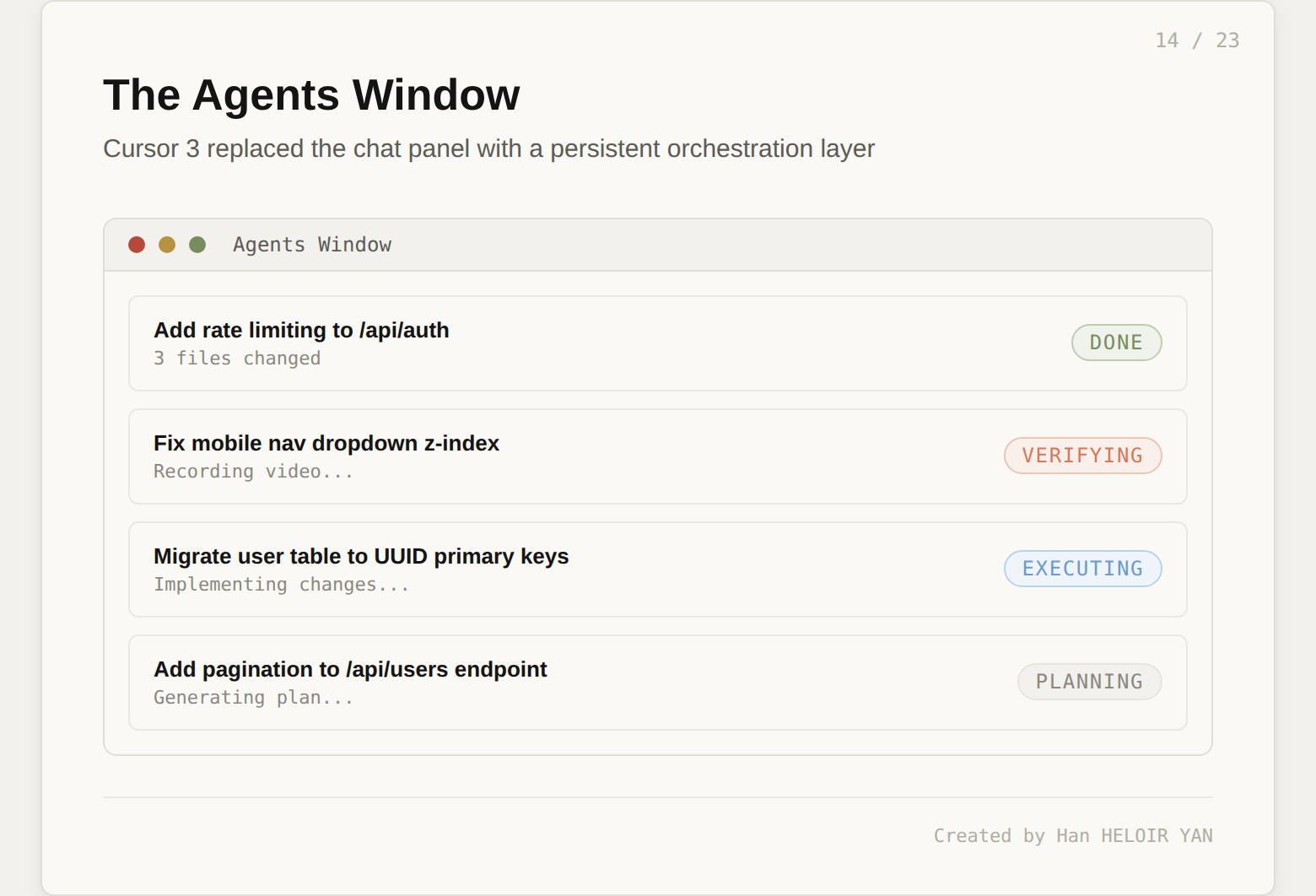This screenshot has width=1316, height=896.
Task: Click the yellow window dot
Action: [167, 245]
